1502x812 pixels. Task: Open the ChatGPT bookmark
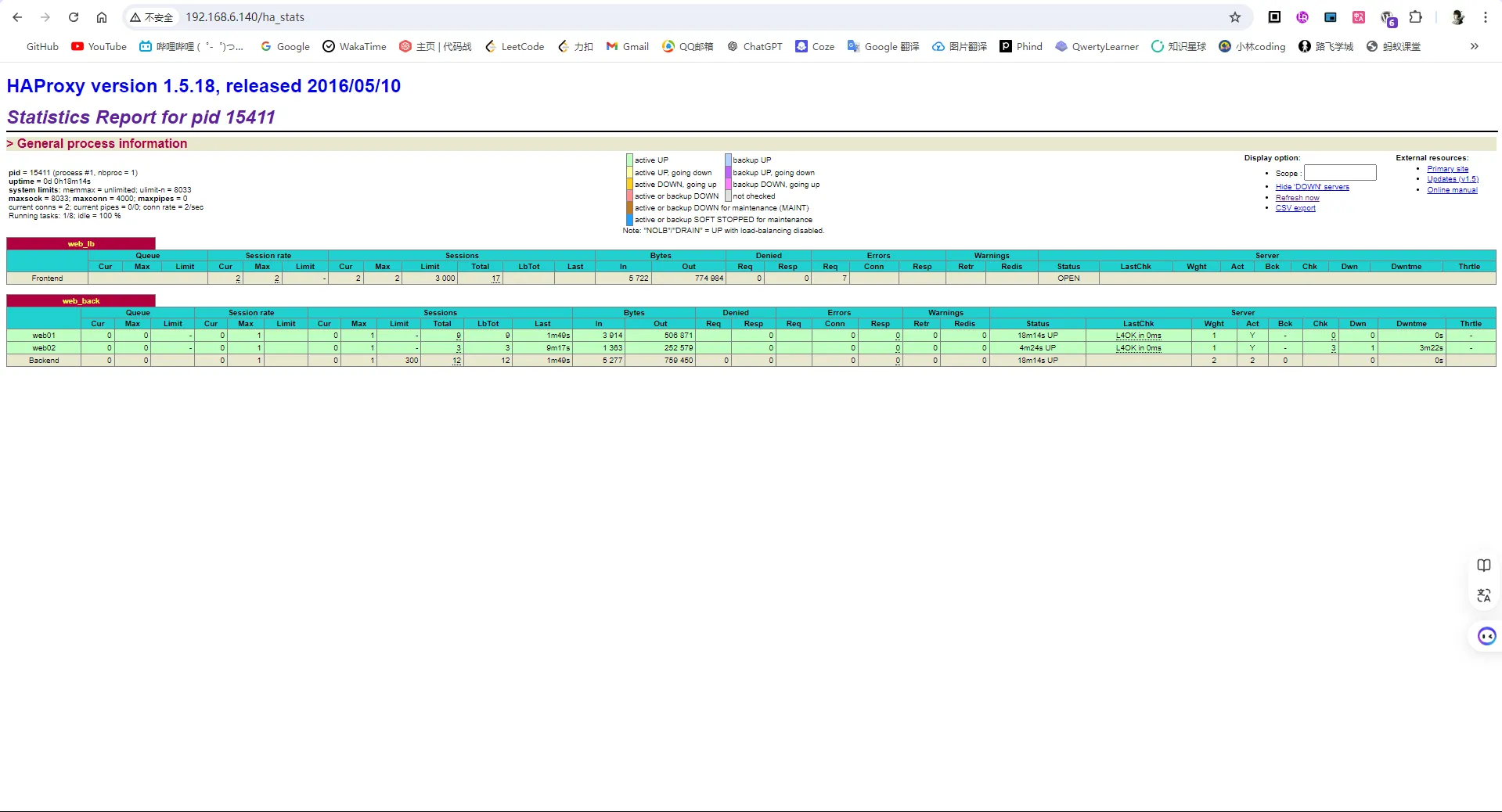(x=755, y=46)
